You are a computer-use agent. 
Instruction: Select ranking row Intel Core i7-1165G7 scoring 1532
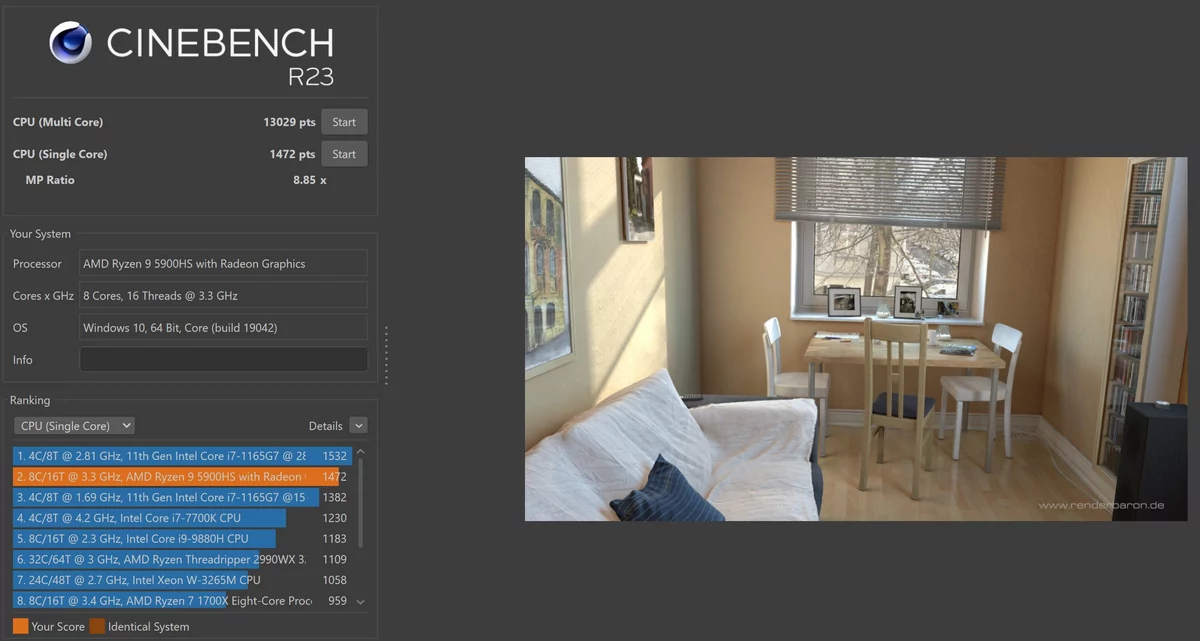182,456
